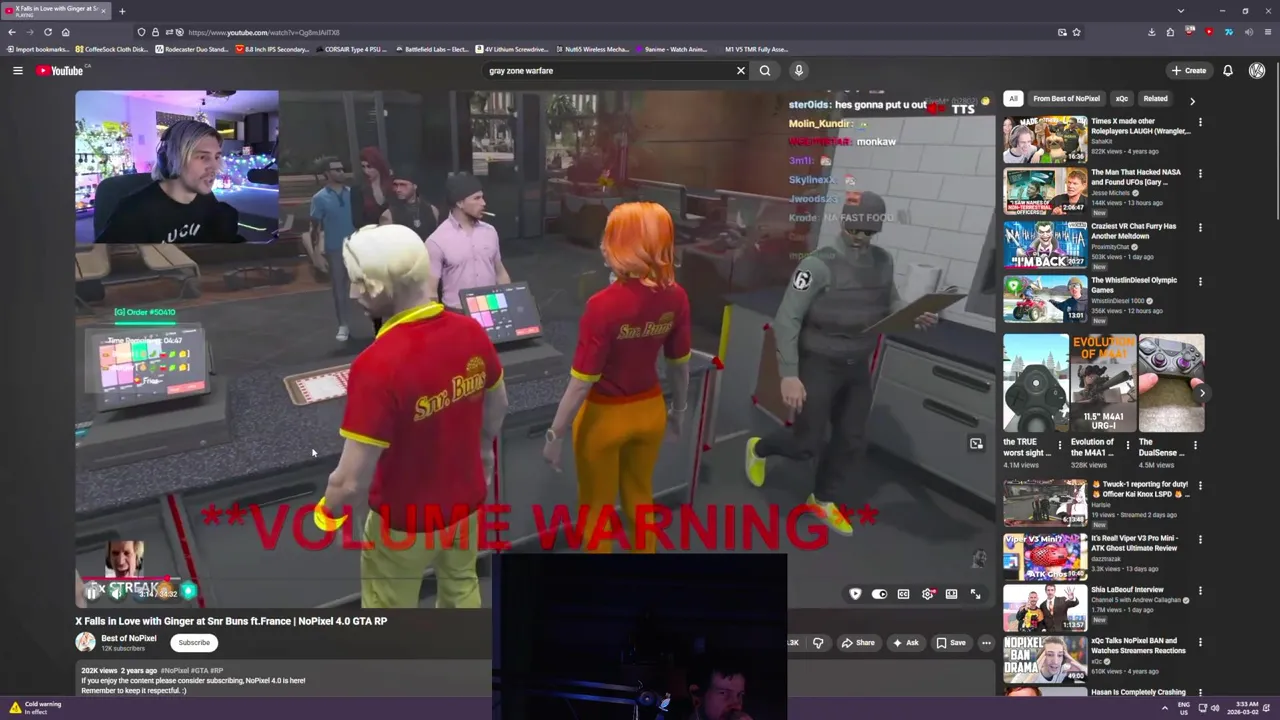Select the 'From Best of NoPixel' chip
This screenshot has width=1280, height=720.
coord(1066,99)
